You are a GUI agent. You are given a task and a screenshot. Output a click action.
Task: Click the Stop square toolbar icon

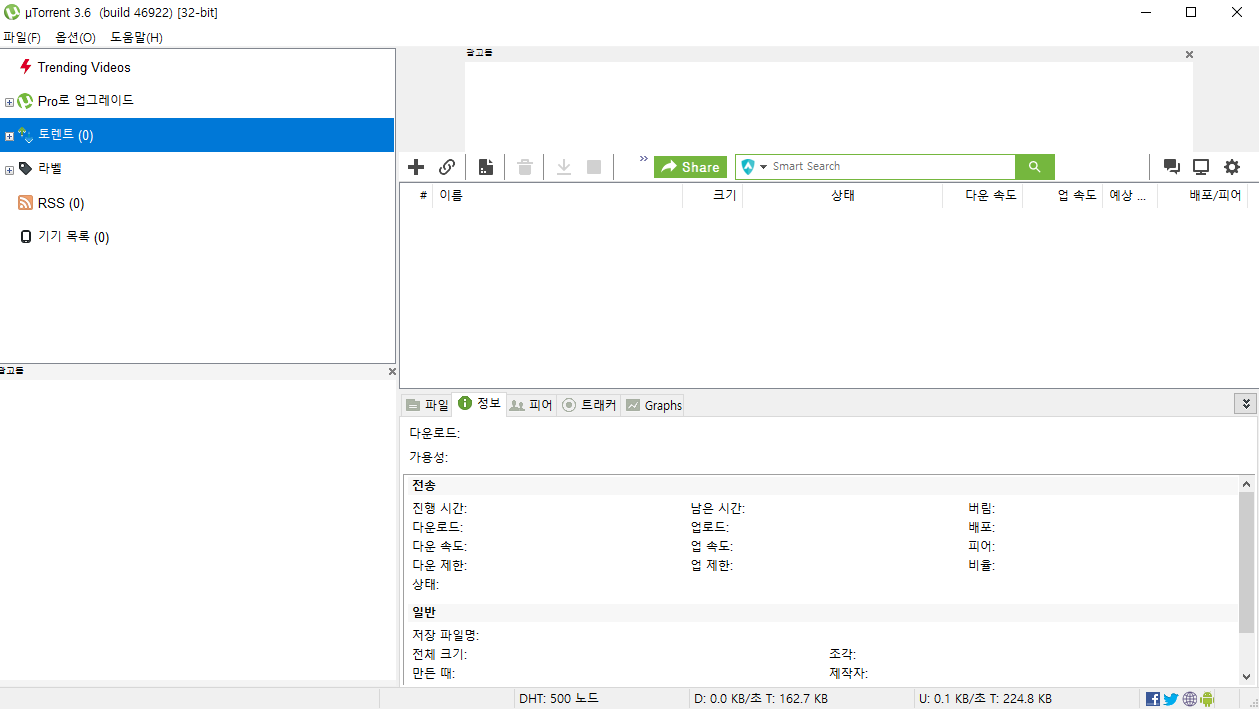point(594,167)
